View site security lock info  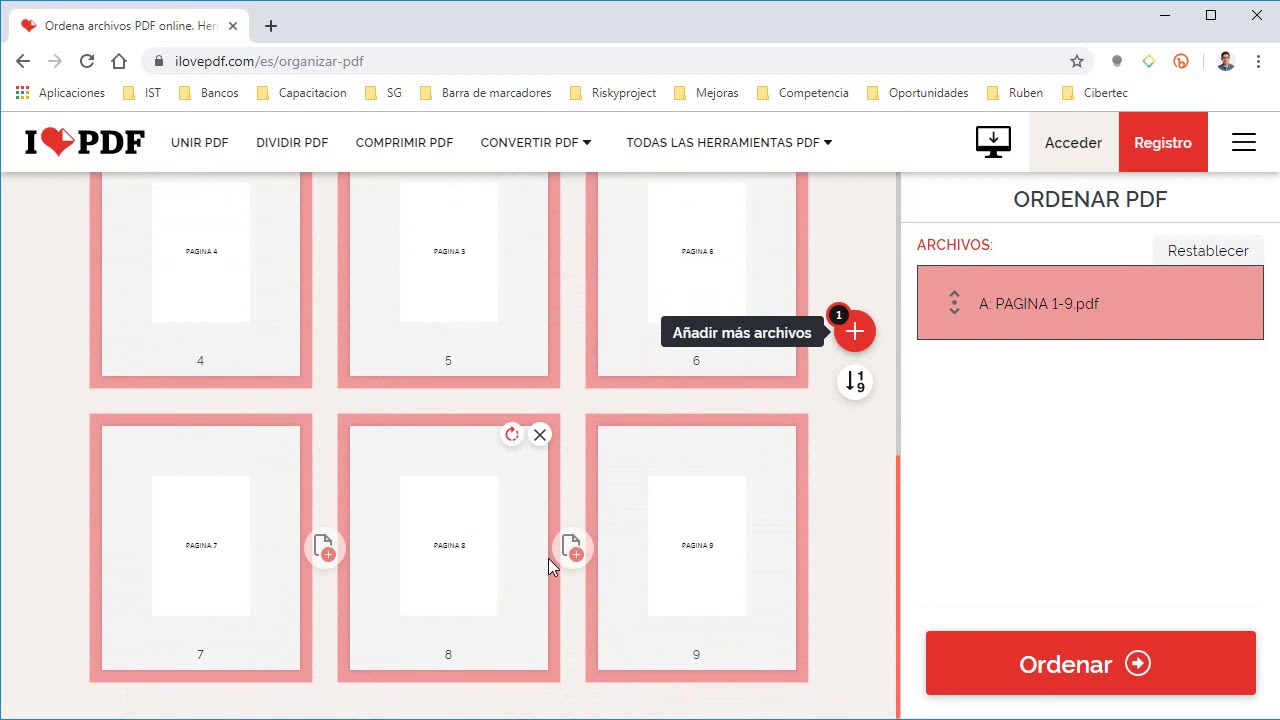click(x=159, y=61)
